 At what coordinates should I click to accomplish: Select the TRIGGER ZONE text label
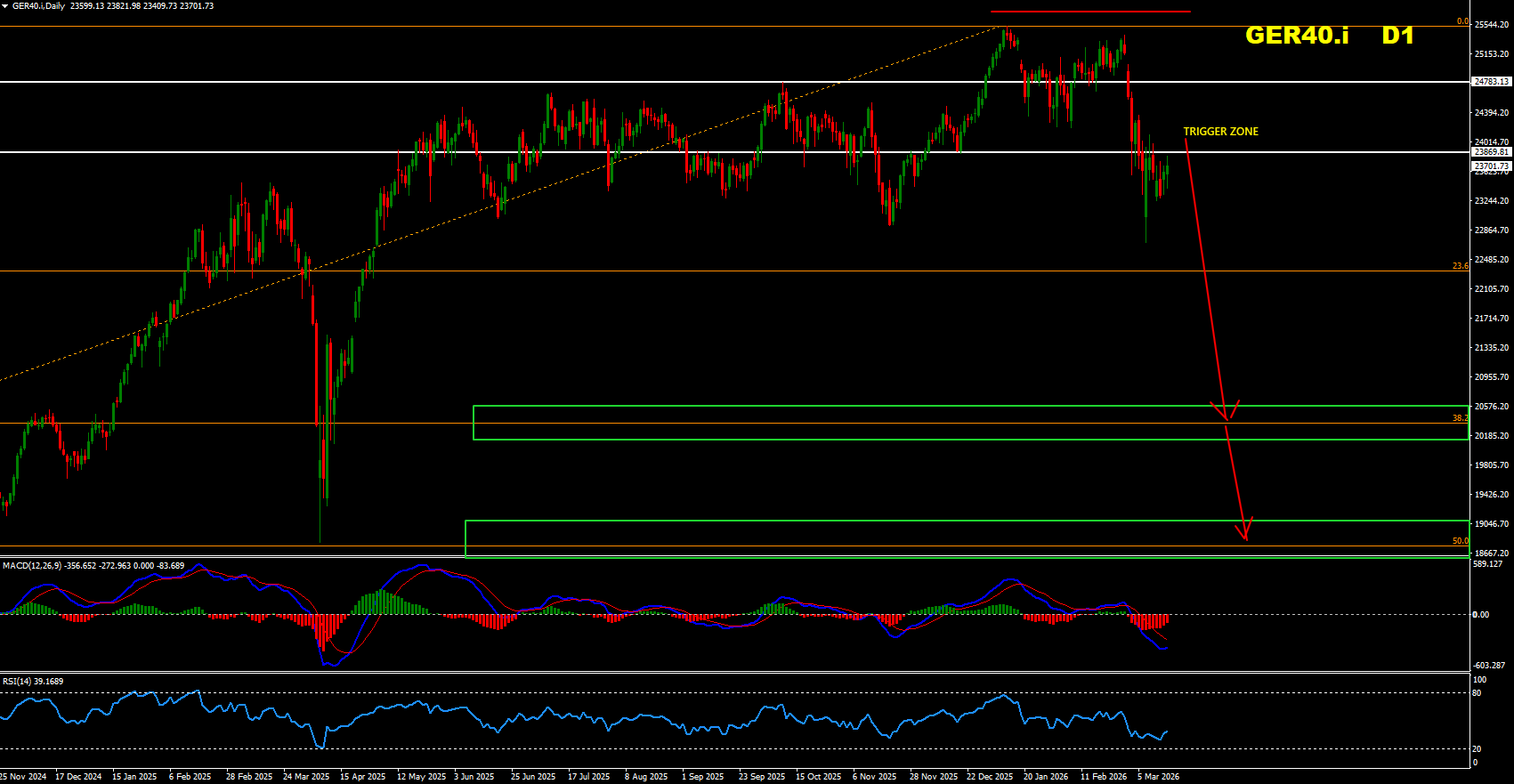point(1220,132)
